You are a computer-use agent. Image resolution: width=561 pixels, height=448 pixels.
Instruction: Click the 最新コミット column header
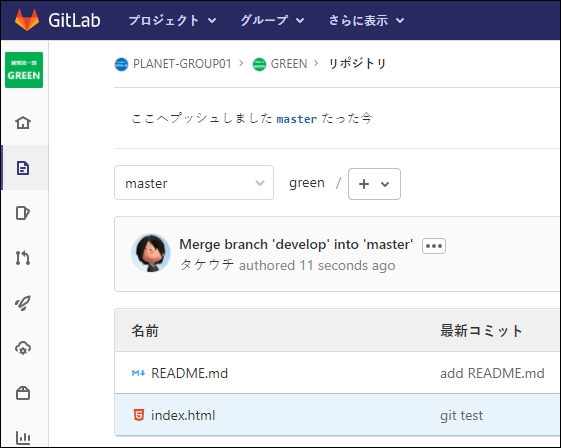pos(481,331)
